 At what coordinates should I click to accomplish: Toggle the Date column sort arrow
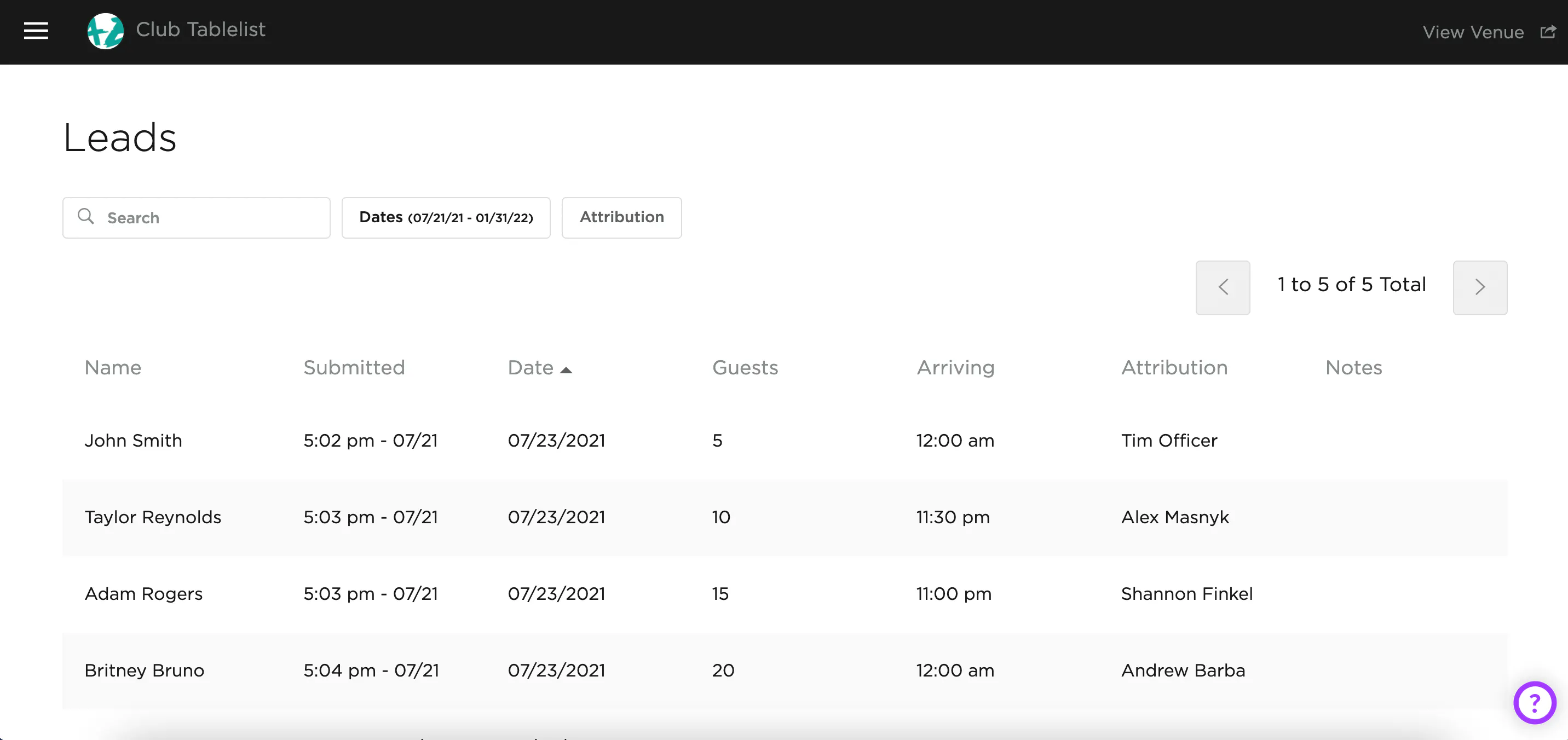[566, 370]
